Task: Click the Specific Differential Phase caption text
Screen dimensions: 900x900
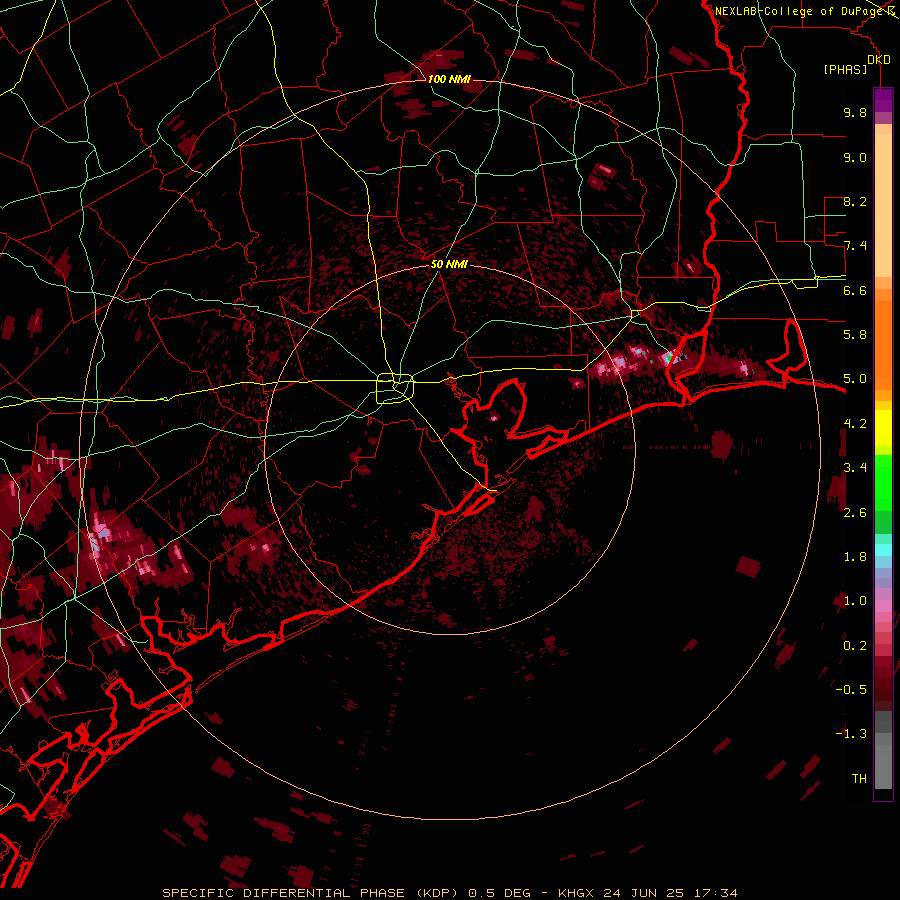Action: [449, 893]
